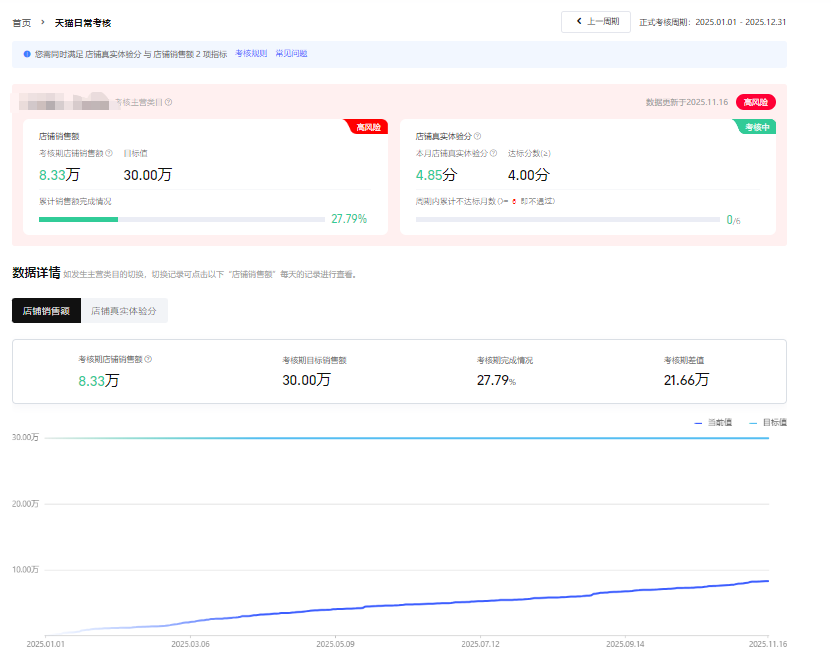Open the 常见问题 link
Screen dimensions: 831x661
pos(291,54)
